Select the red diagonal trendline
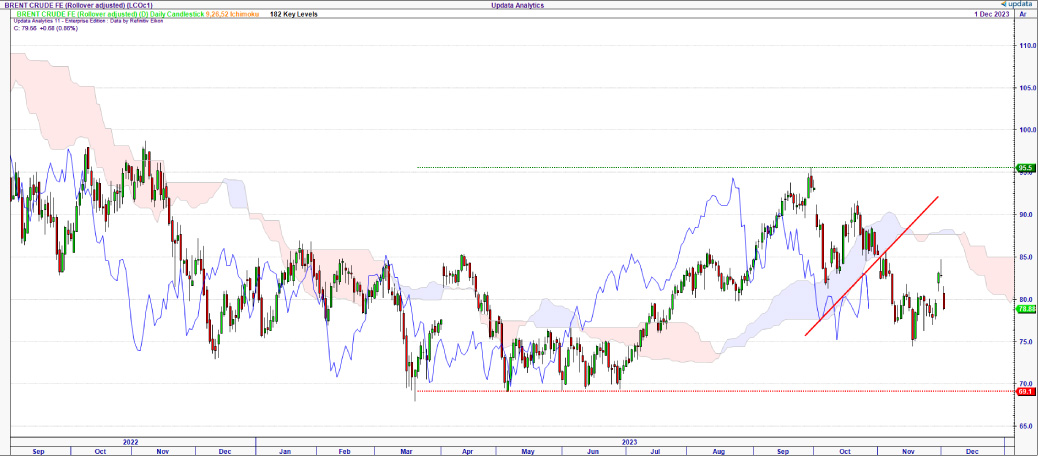The height and width of the screenshot is (456, 1038). pyautogui.click(x=872, y=265)
